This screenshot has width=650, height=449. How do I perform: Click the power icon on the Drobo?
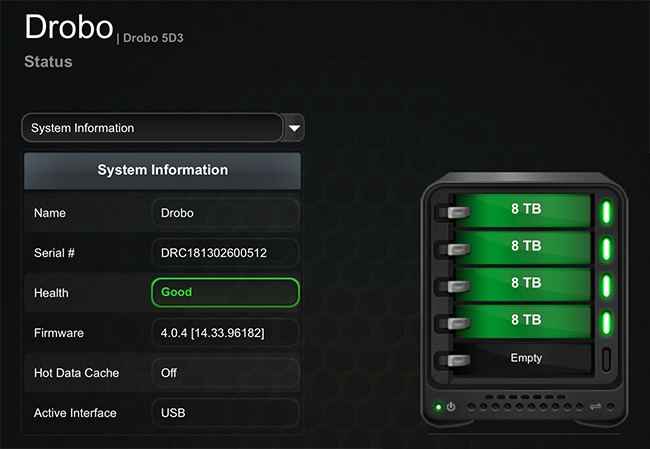point(451,407)
